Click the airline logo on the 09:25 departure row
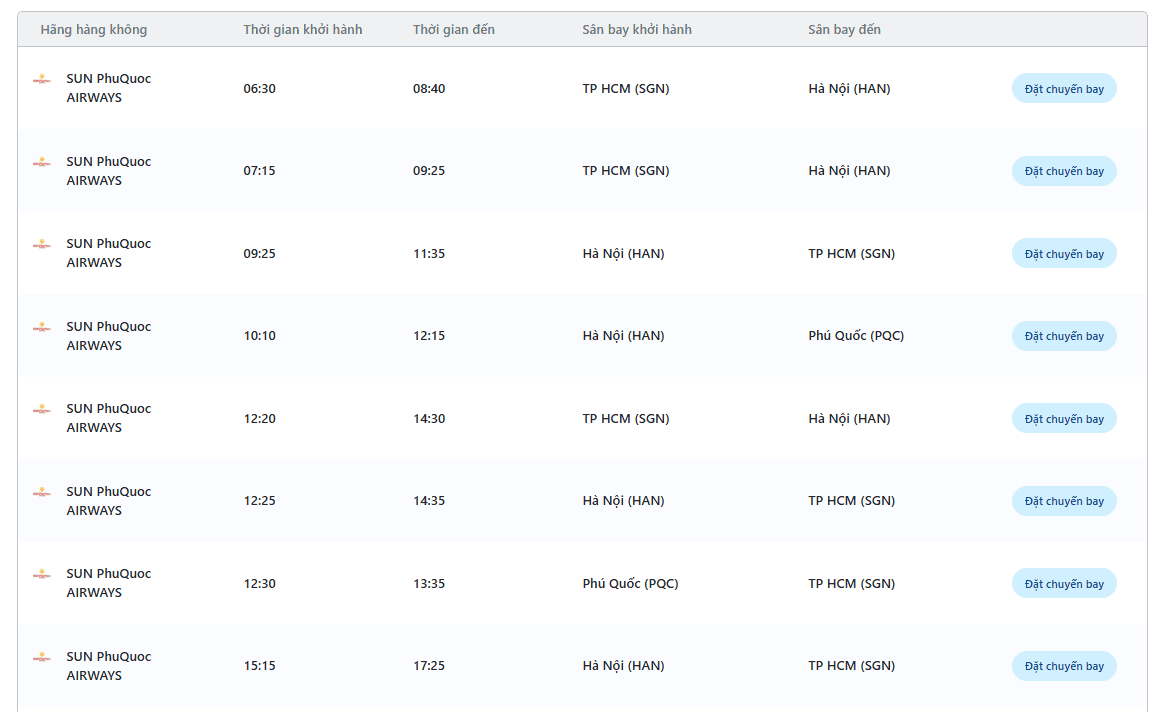This screenshot has width=1157, height=712. 42,244
